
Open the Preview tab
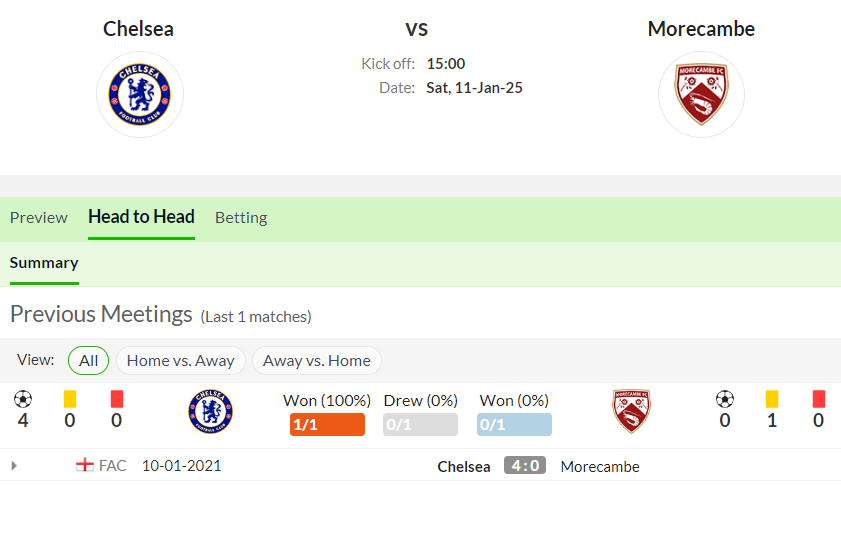(x=39, y=218)
